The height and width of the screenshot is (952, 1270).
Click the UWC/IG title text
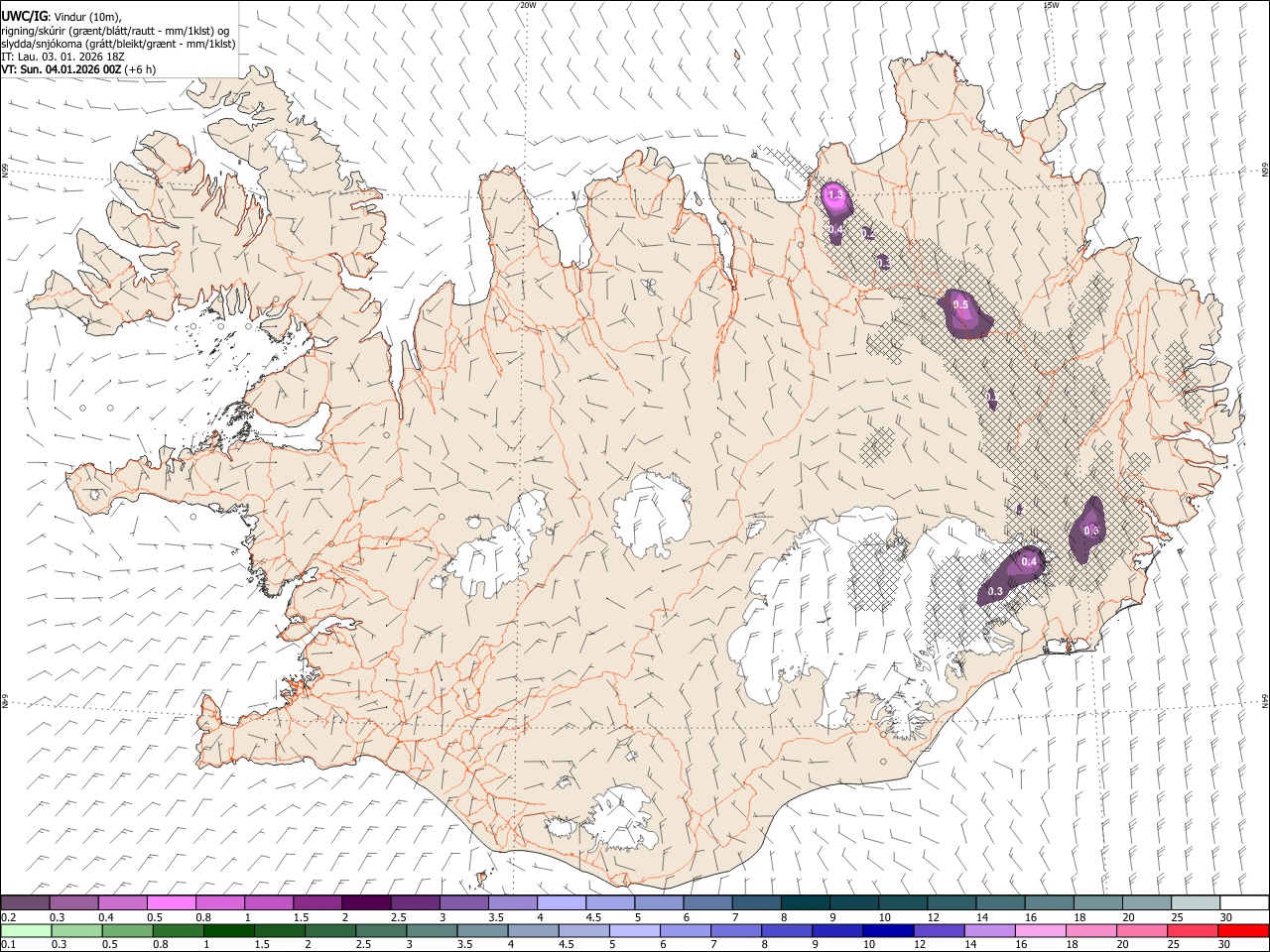pyautogui.click(x=24, y=17)
